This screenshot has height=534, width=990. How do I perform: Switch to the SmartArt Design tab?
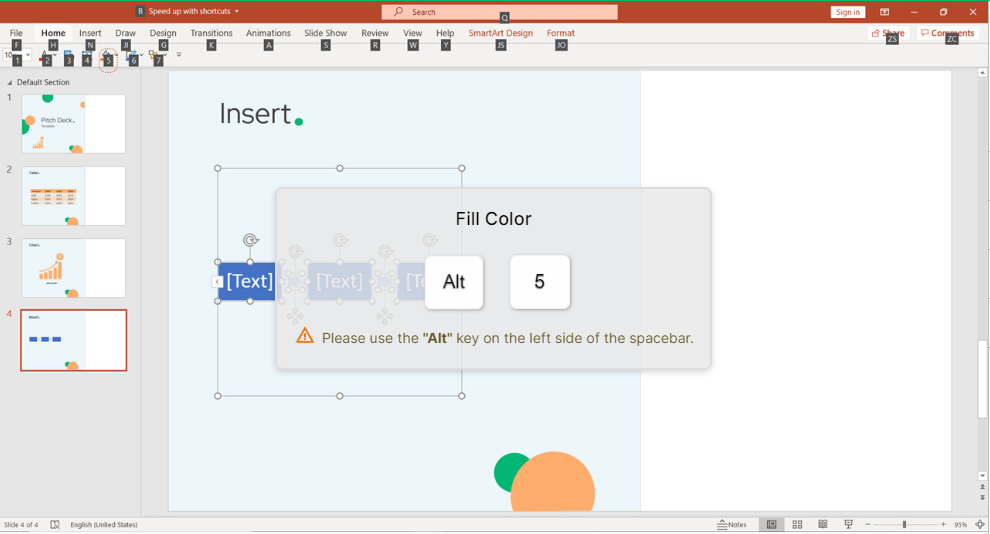coord(501,33)
